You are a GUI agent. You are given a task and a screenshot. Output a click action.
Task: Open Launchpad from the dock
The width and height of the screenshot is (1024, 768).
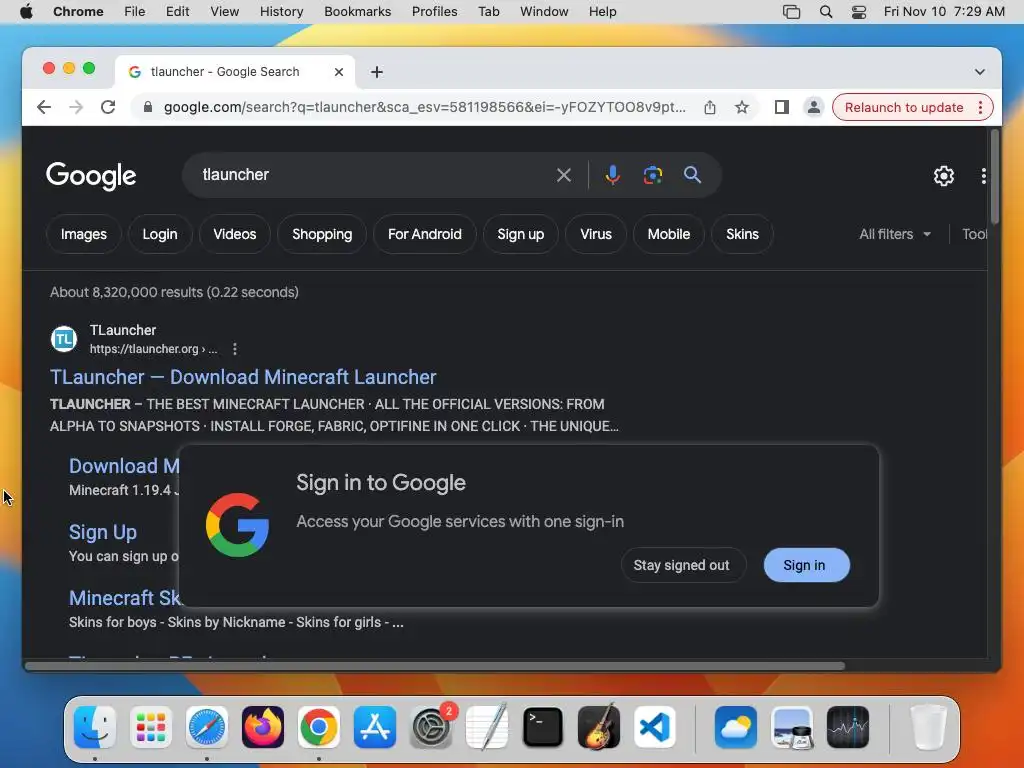pyautogui.click(x=151, y=727)
